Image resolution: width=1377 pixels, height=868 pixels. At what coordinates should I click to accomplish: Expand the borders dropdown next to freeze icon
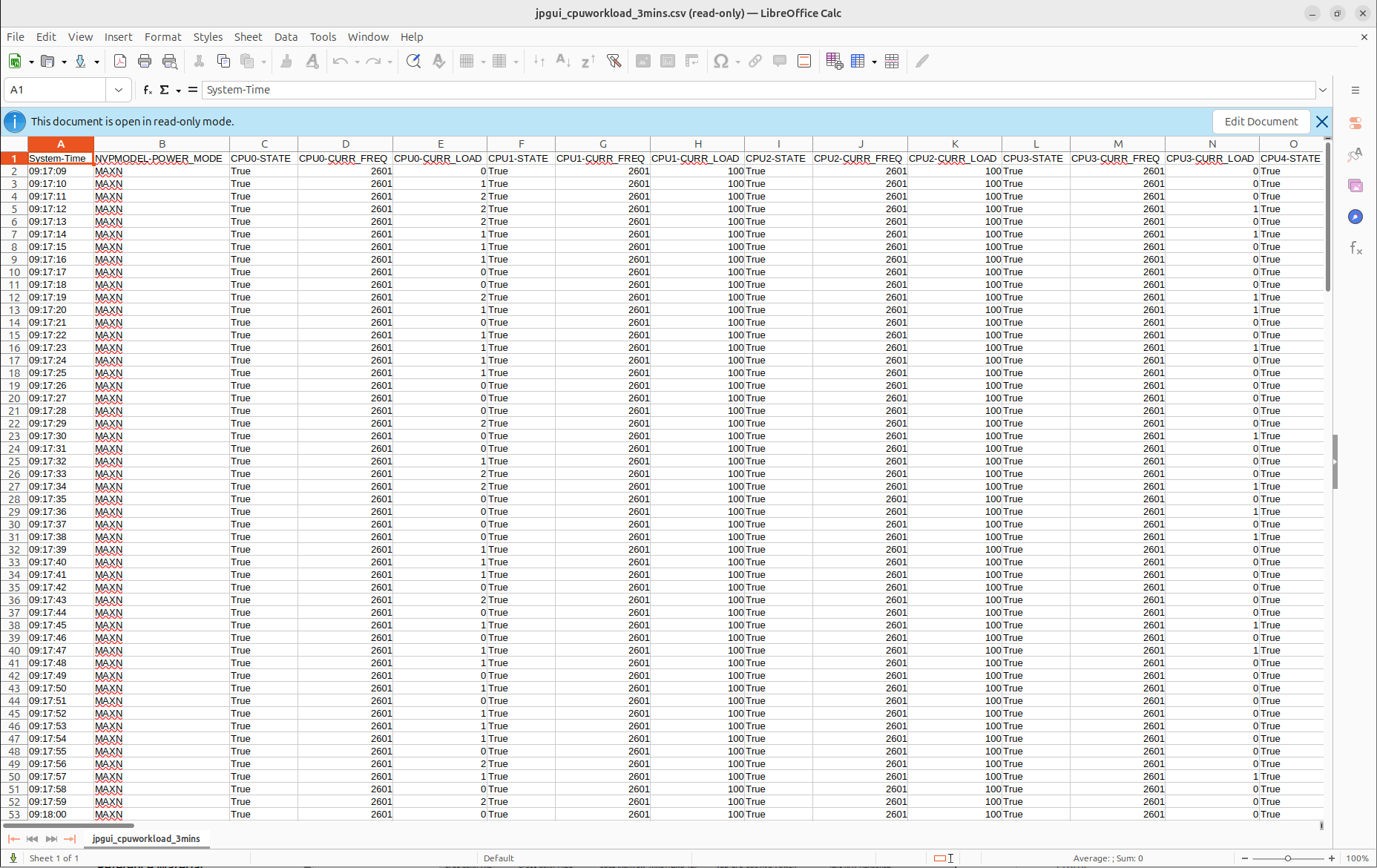875,62
